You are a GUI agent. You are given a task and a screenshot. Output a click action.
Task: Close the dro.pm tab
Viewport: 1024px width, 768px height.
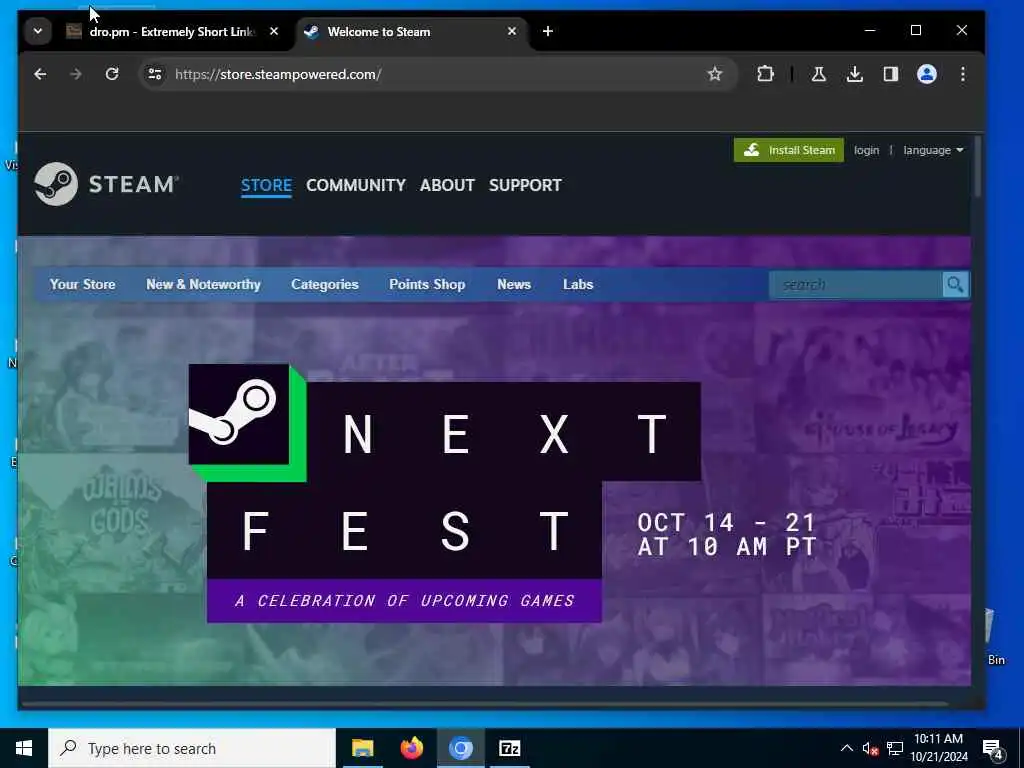274,31
